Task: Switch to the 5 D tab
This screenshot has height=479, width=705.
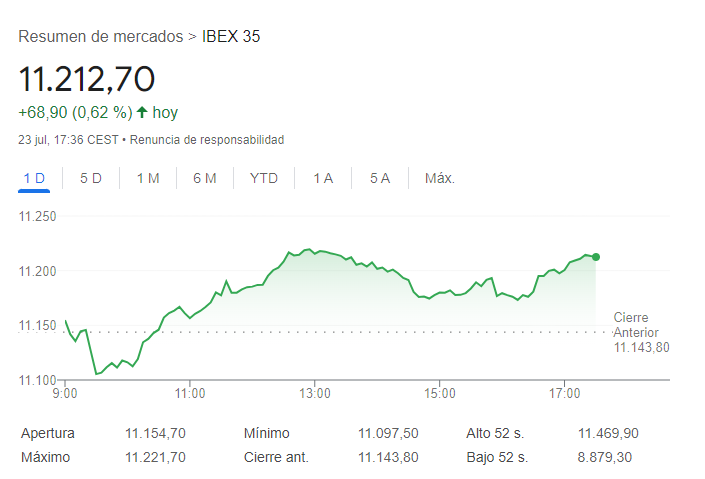Action: pyautogui.click(x=91, y=178)
